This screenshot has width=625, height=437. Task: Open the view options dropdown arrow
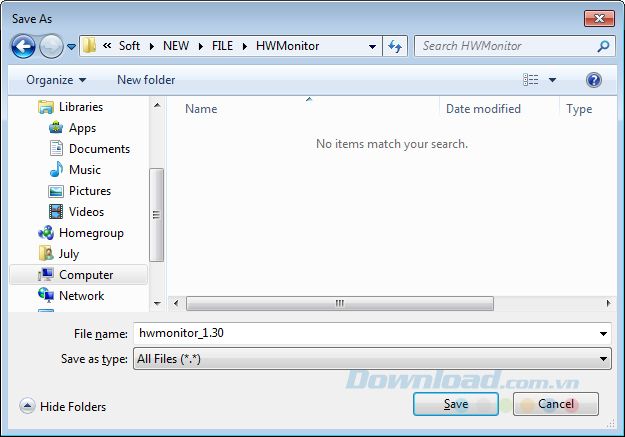[x=552, y=80]
